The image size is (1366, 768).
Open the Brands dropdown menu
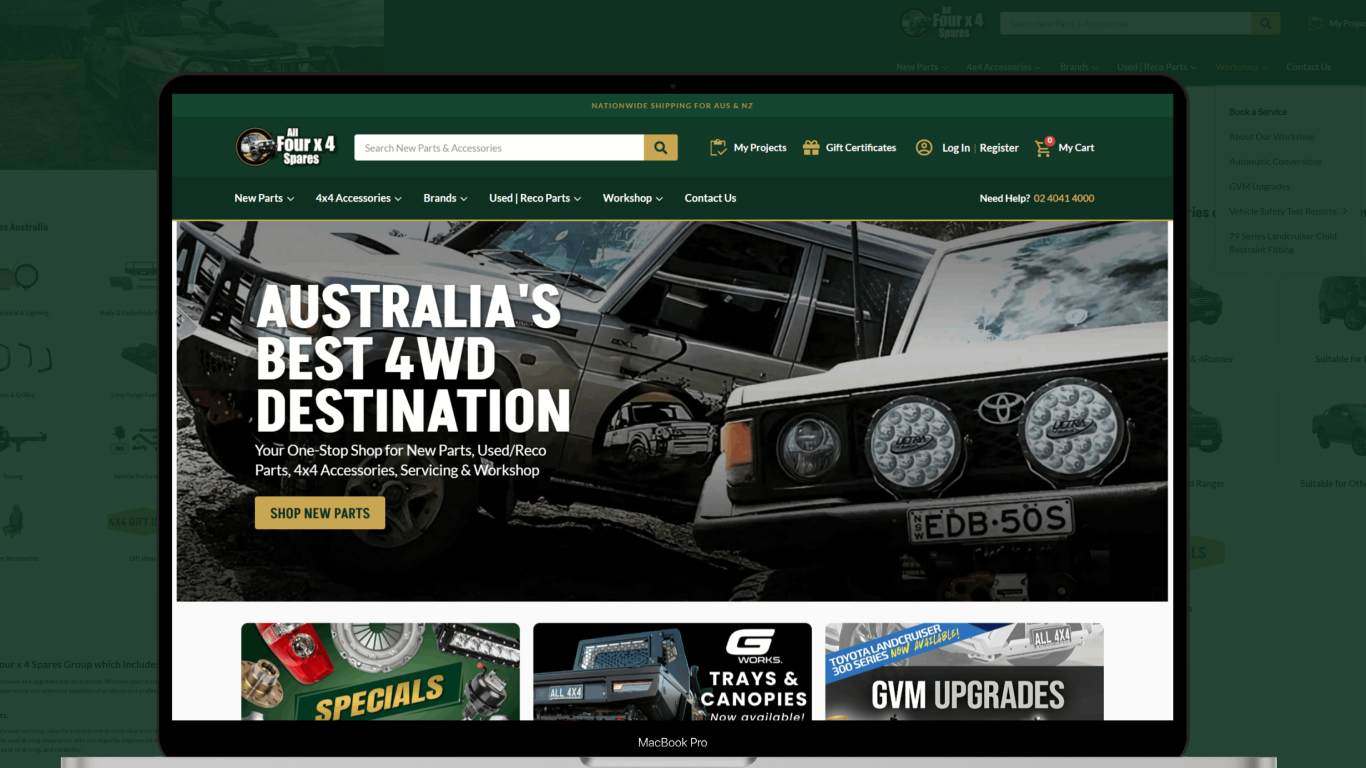[445, 198]
